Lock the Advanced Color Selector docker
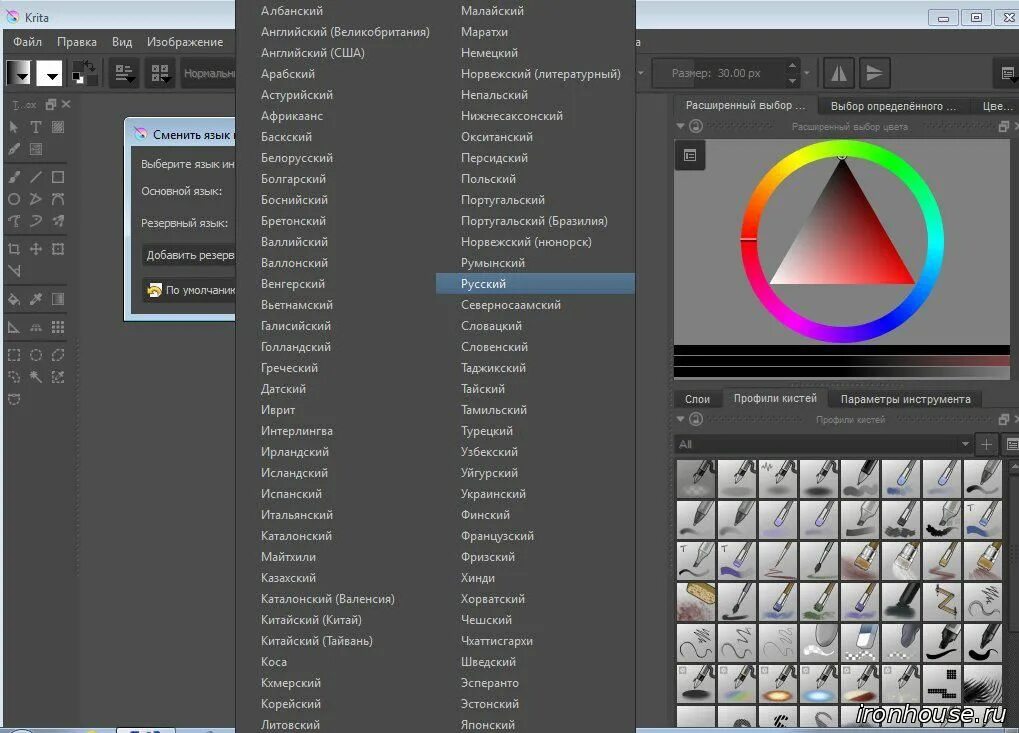Screen dimensions: 1019x733 695,126
